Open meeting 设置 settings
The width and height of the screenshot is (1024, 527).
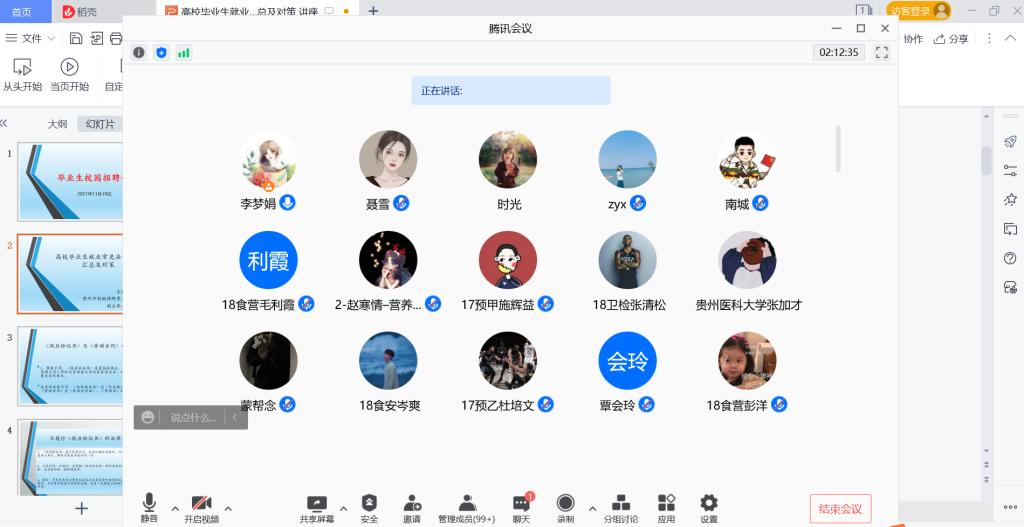tap(709, 509)
